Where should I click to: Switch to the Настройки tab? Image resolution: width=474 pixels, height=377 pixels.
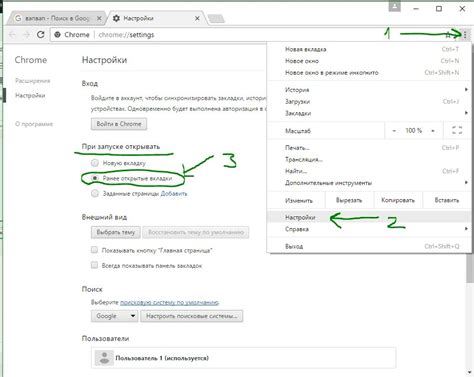coord(156,18)
